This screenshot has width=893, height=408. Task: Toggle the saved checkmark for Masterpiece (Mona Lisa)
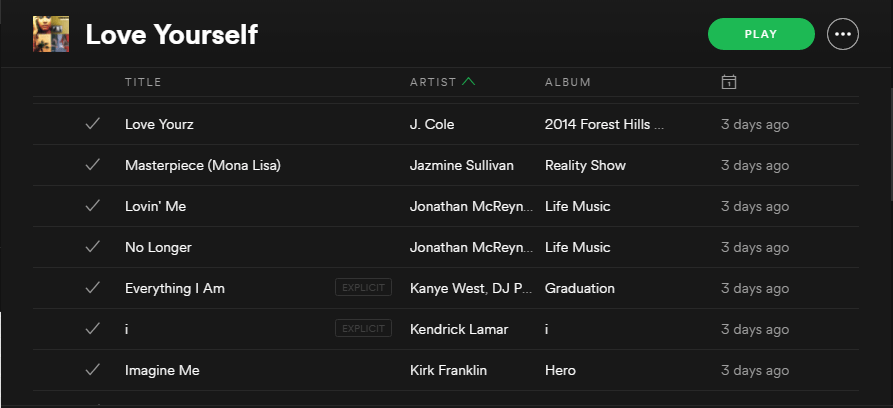(x=93, y=165)
